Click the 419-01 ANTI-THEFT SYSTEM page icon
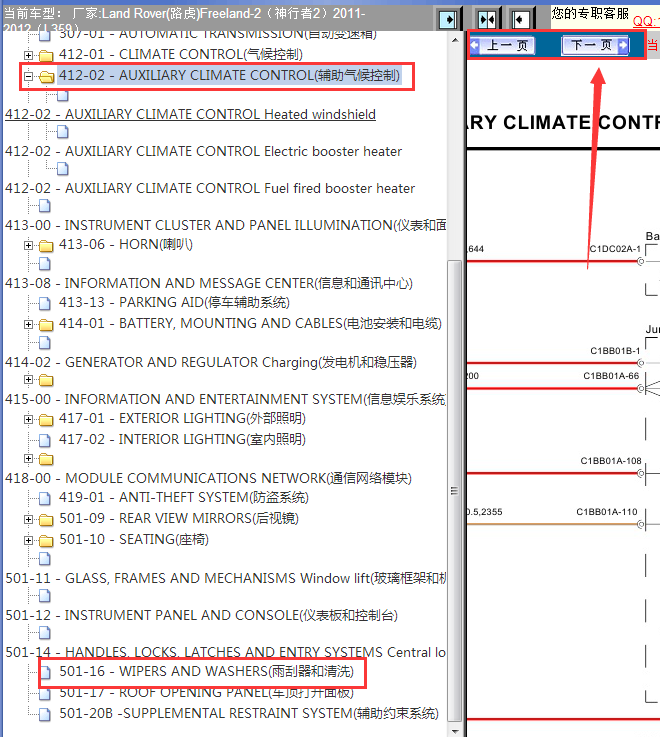The image size is (660, 737). click(x=45, y=498)
